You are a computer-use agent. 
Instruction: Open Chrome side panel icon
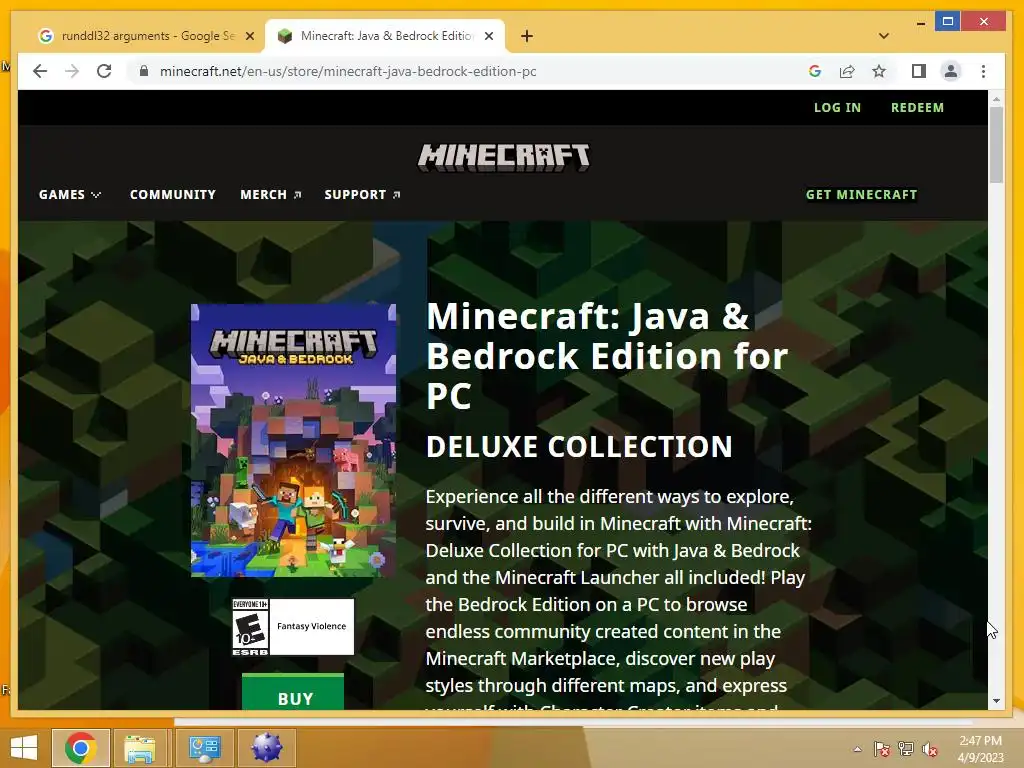[x=919, y=71]
